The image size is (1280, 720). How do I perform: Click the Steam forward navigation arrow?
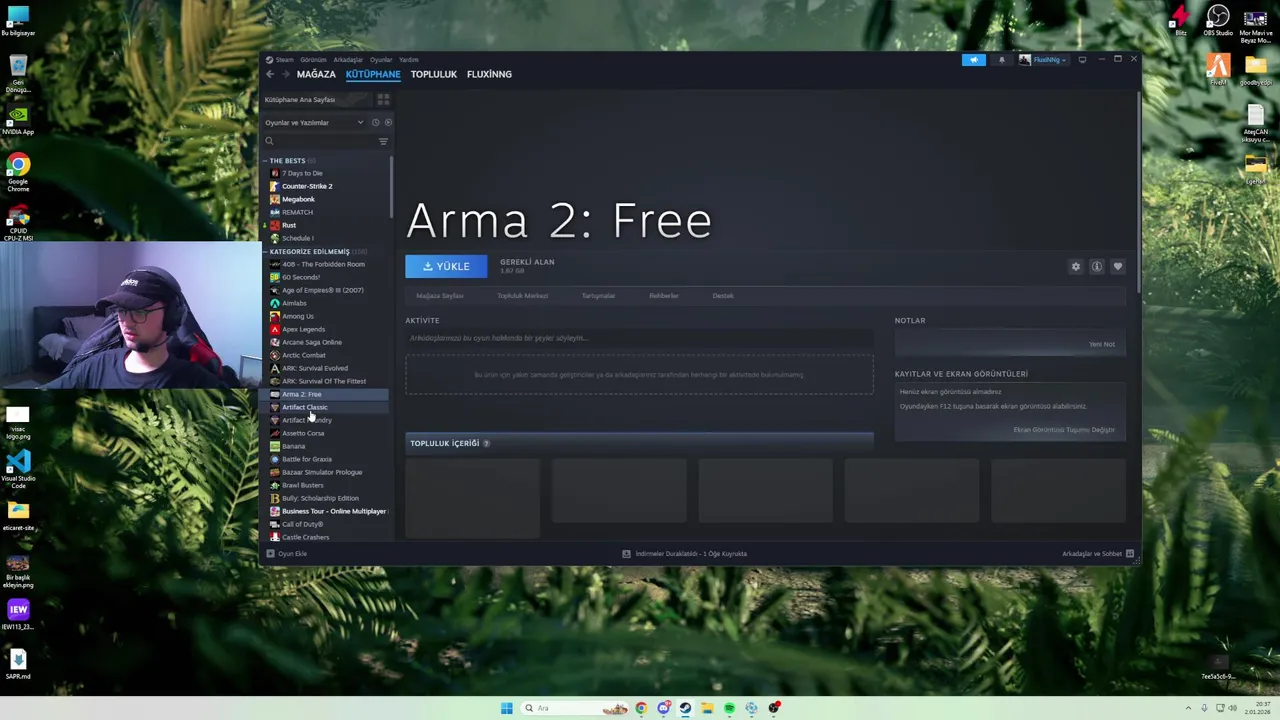285,74
